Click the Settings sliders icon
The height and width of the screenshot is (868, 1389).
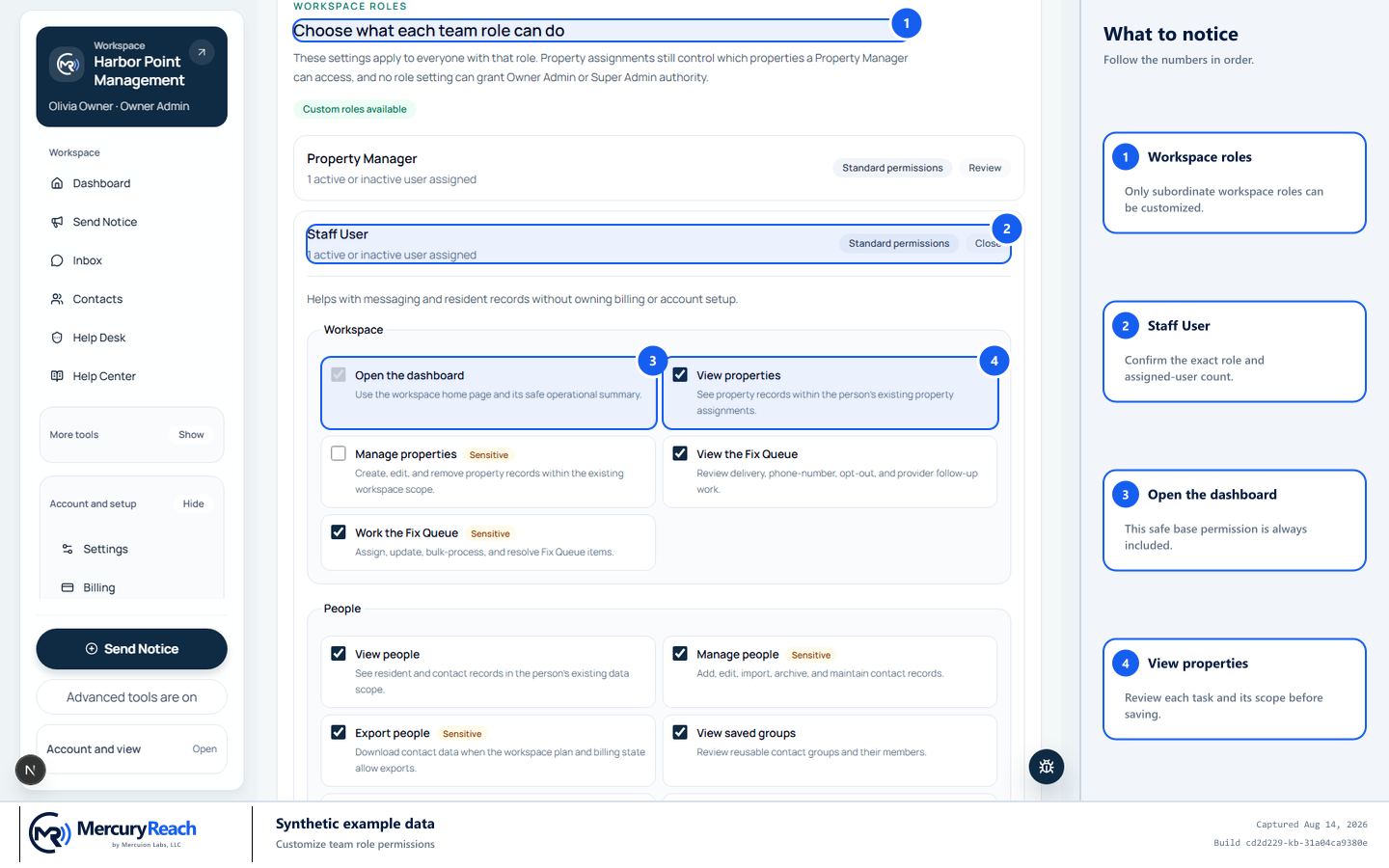(x=68, y=549)
